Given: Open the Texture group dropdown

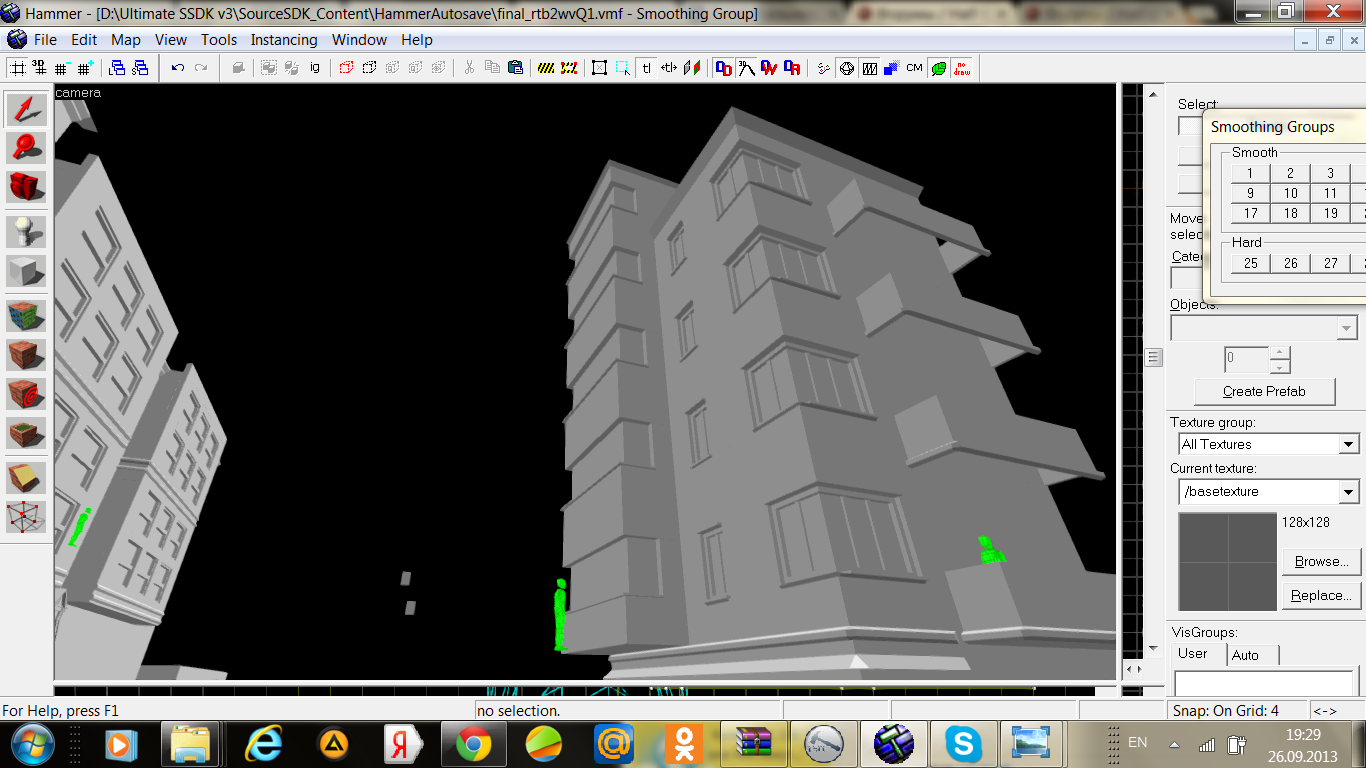Looking at the screenshot, I should tap(1348, 444).
